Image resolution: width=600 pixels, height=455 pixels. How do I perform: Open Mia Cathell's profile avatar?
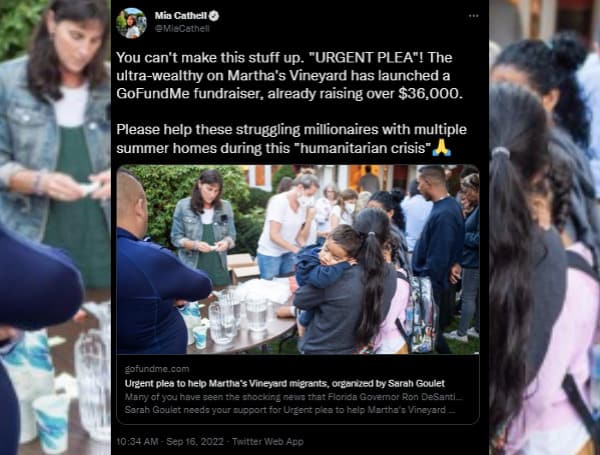coord(131,23)
